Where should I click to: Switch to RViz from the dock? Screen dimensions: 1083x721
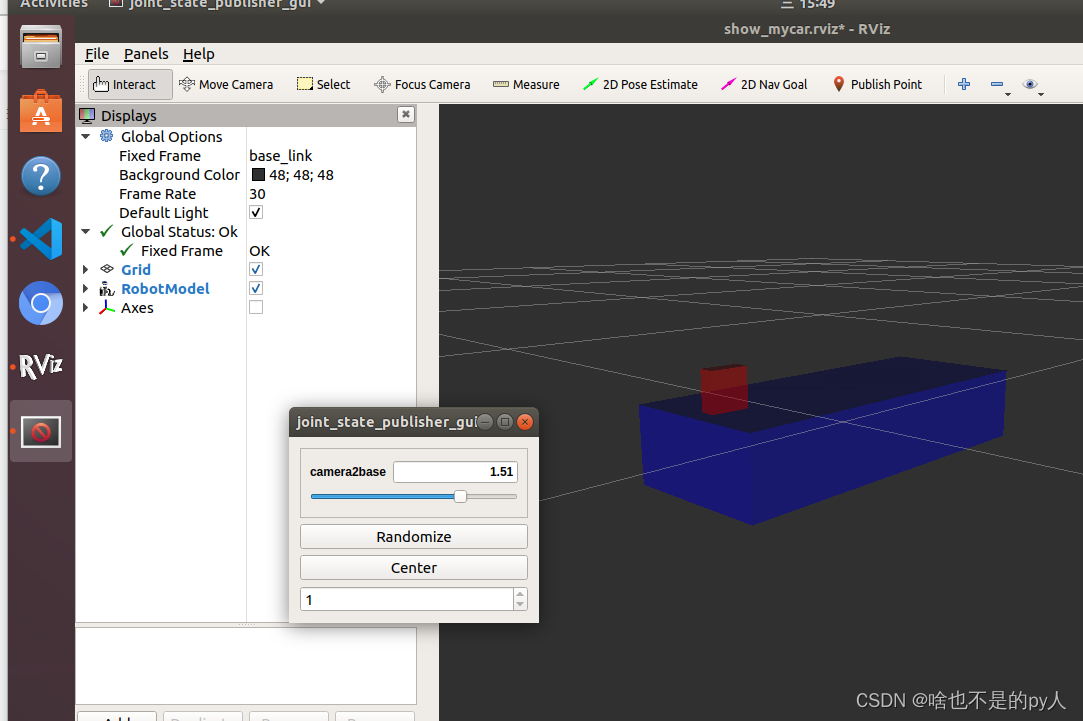[41, 366]
